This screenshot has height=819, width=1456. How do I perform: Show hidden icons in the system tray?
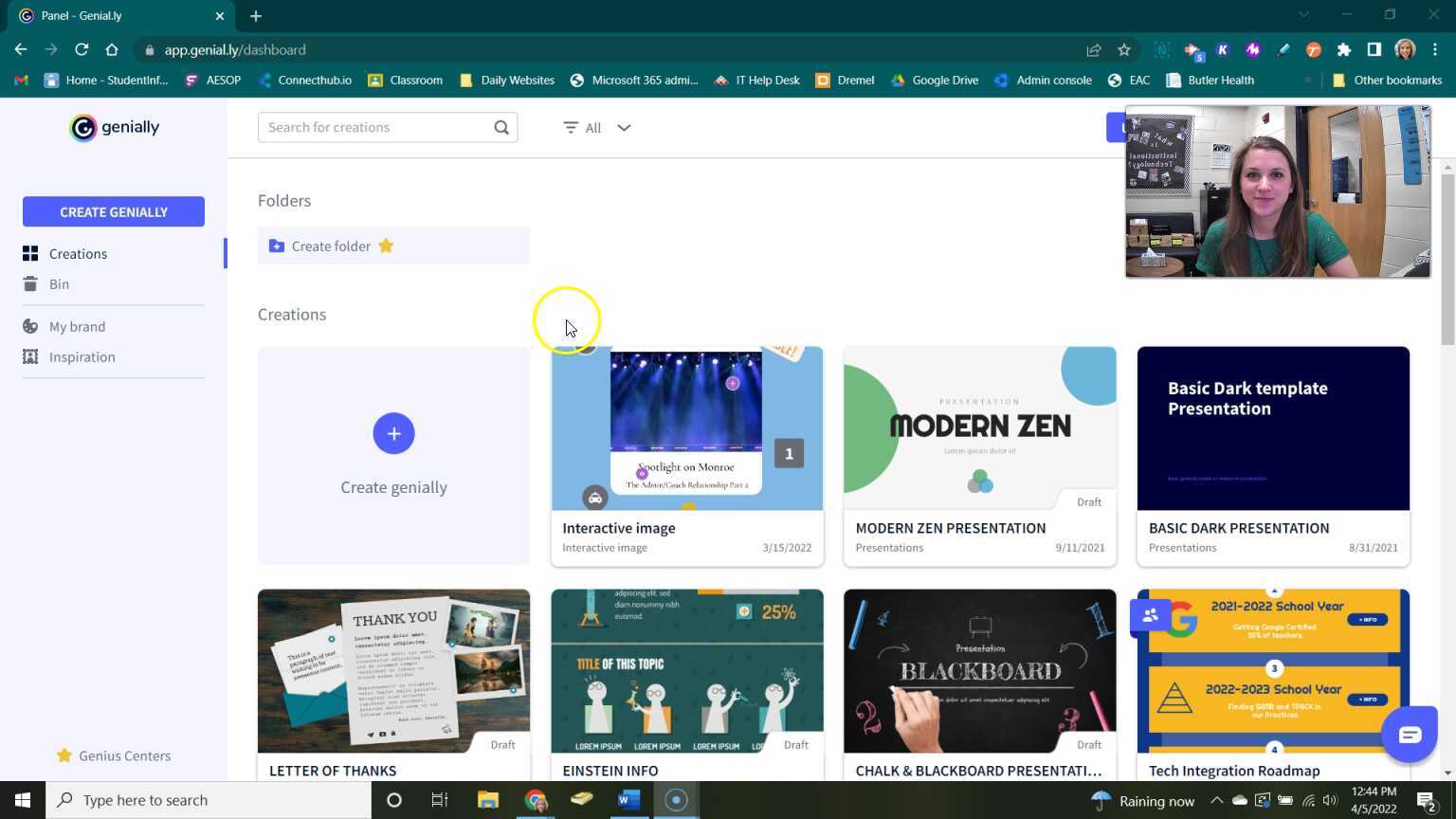pos(1216,799)
